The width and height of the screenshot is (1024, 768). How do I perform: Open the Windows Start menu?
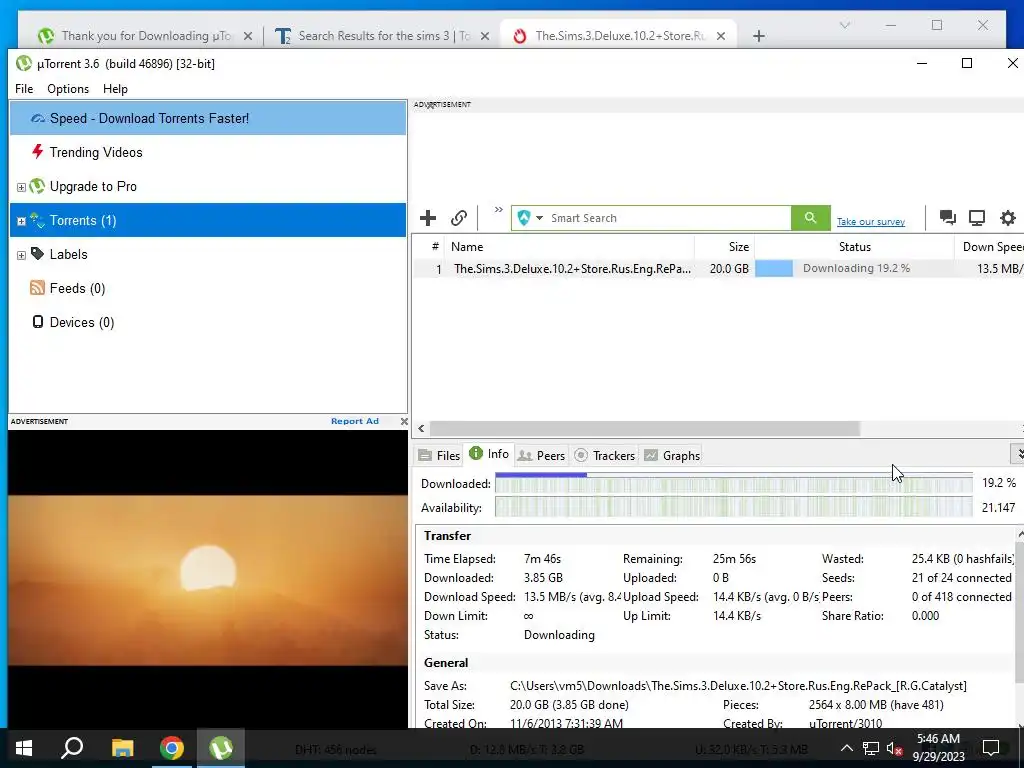(24, 748)
